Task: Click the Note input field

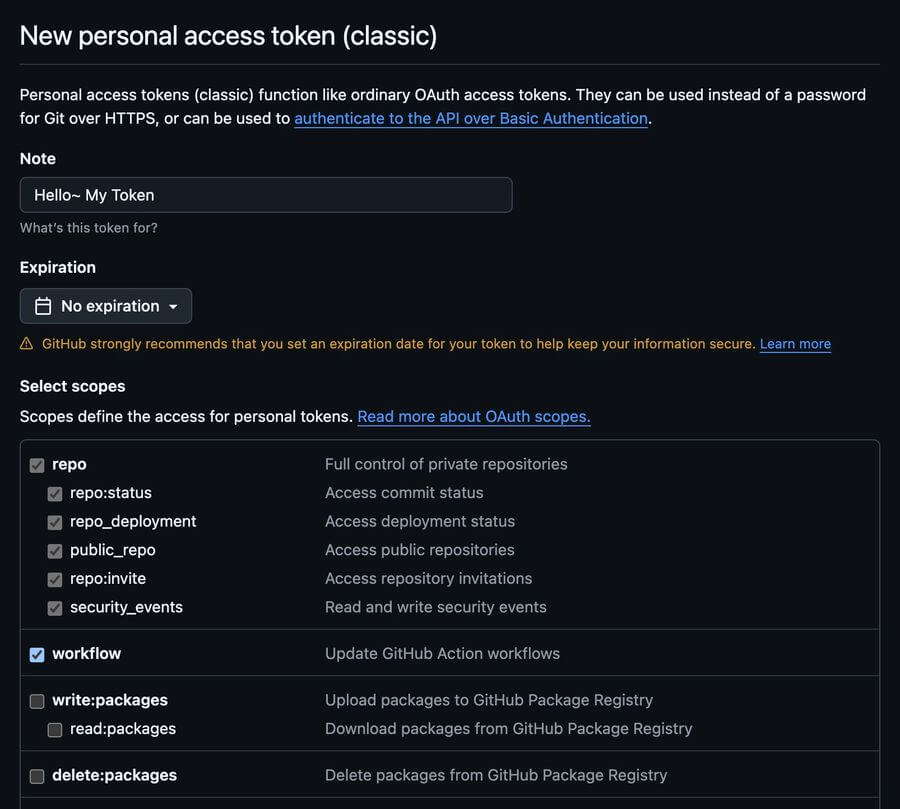Action: [x=266, y=195]
